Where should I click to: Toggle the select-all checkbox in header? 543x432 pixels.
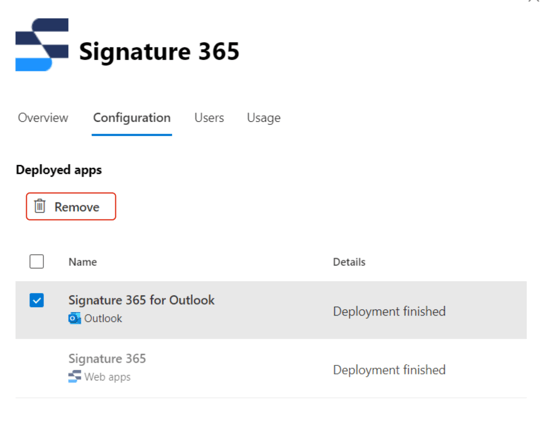tap(37, 262)
